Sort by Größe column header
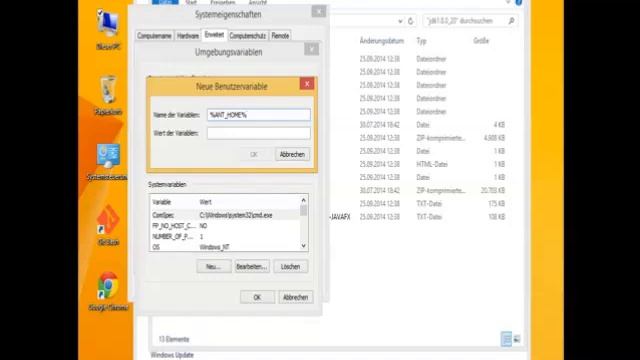This screenshot has height=360, width=640. click(x=481, y=41)
